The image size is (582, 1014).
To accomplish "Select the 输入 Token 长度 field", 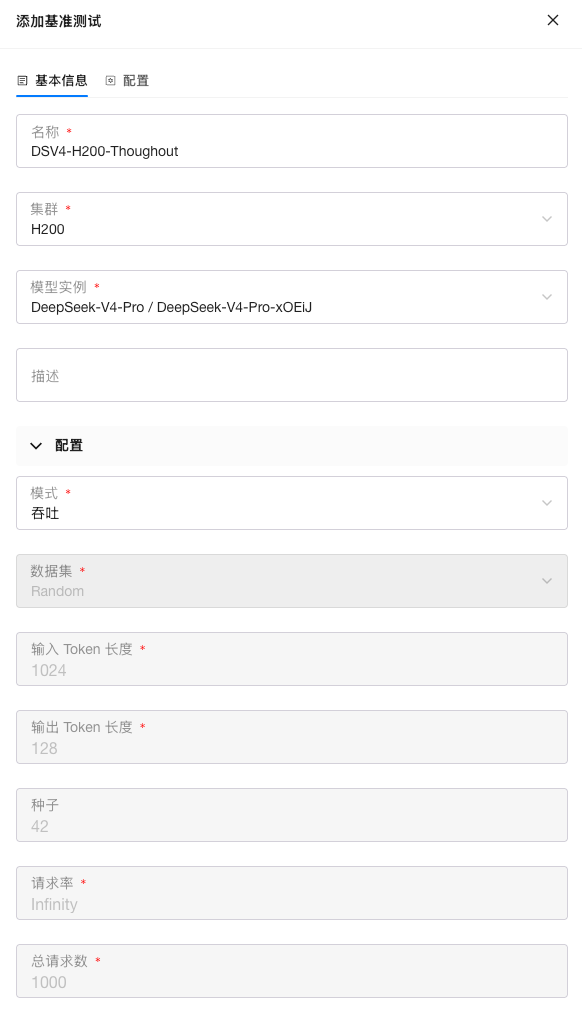I will (x=292, y=659).
